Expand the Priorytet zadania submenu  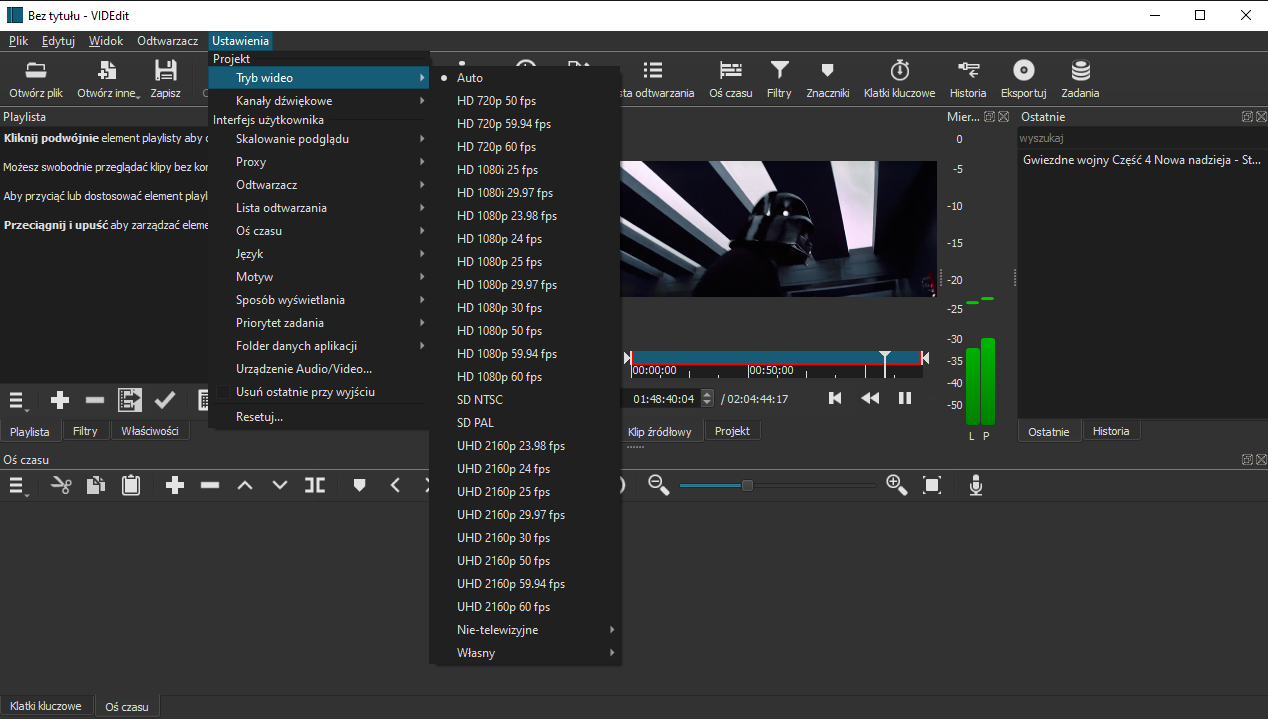pyautogui.click(x=318, y=323)
